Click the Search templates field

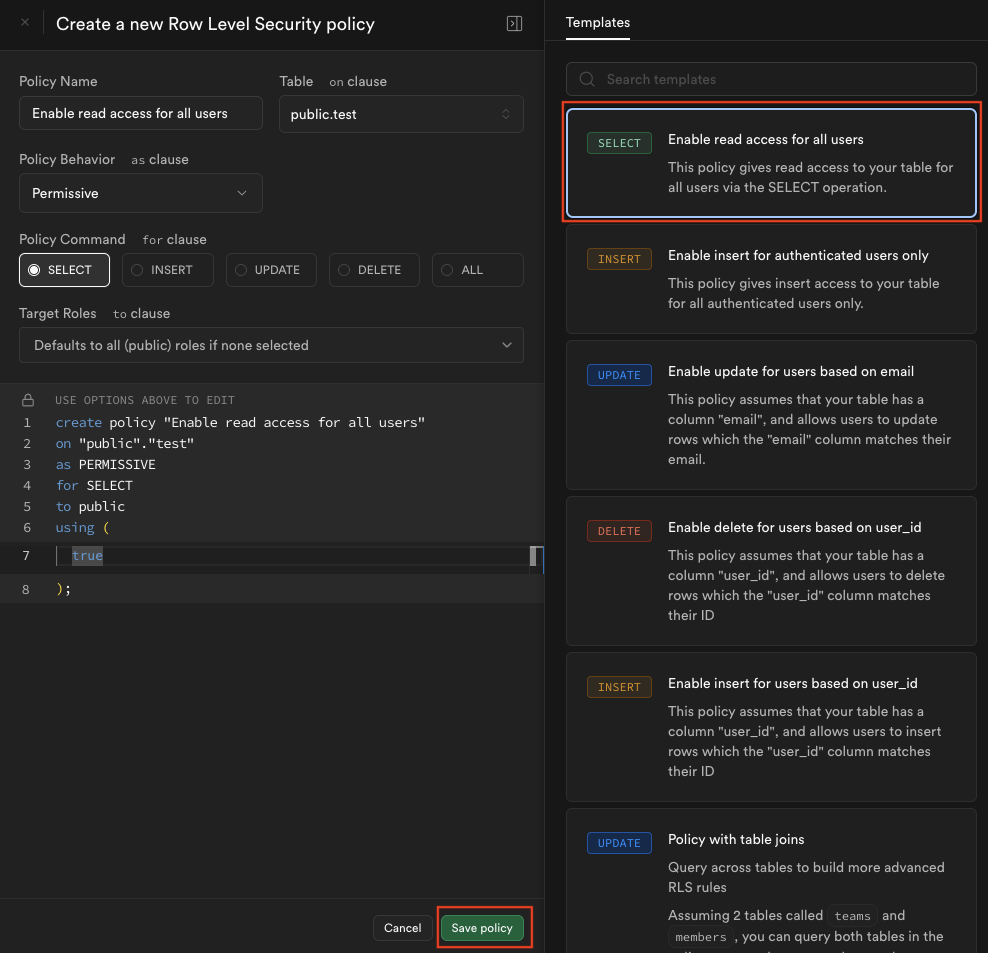coord(771,79)
